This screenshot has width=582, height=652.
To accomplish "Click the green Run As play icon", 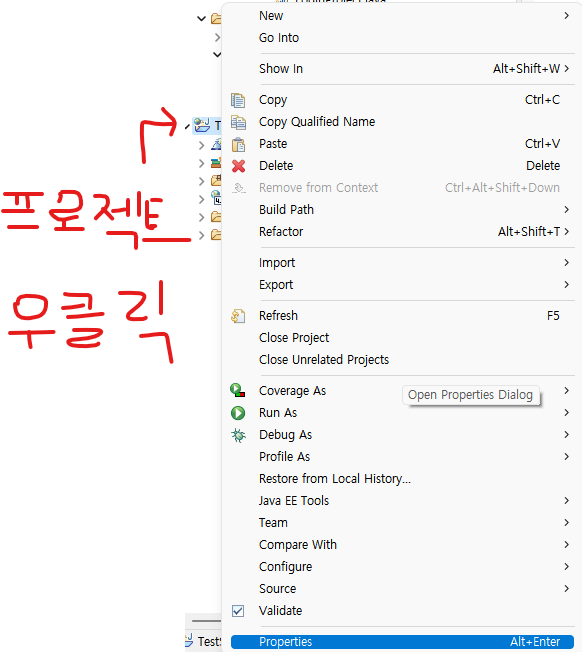I will (238, 413).
